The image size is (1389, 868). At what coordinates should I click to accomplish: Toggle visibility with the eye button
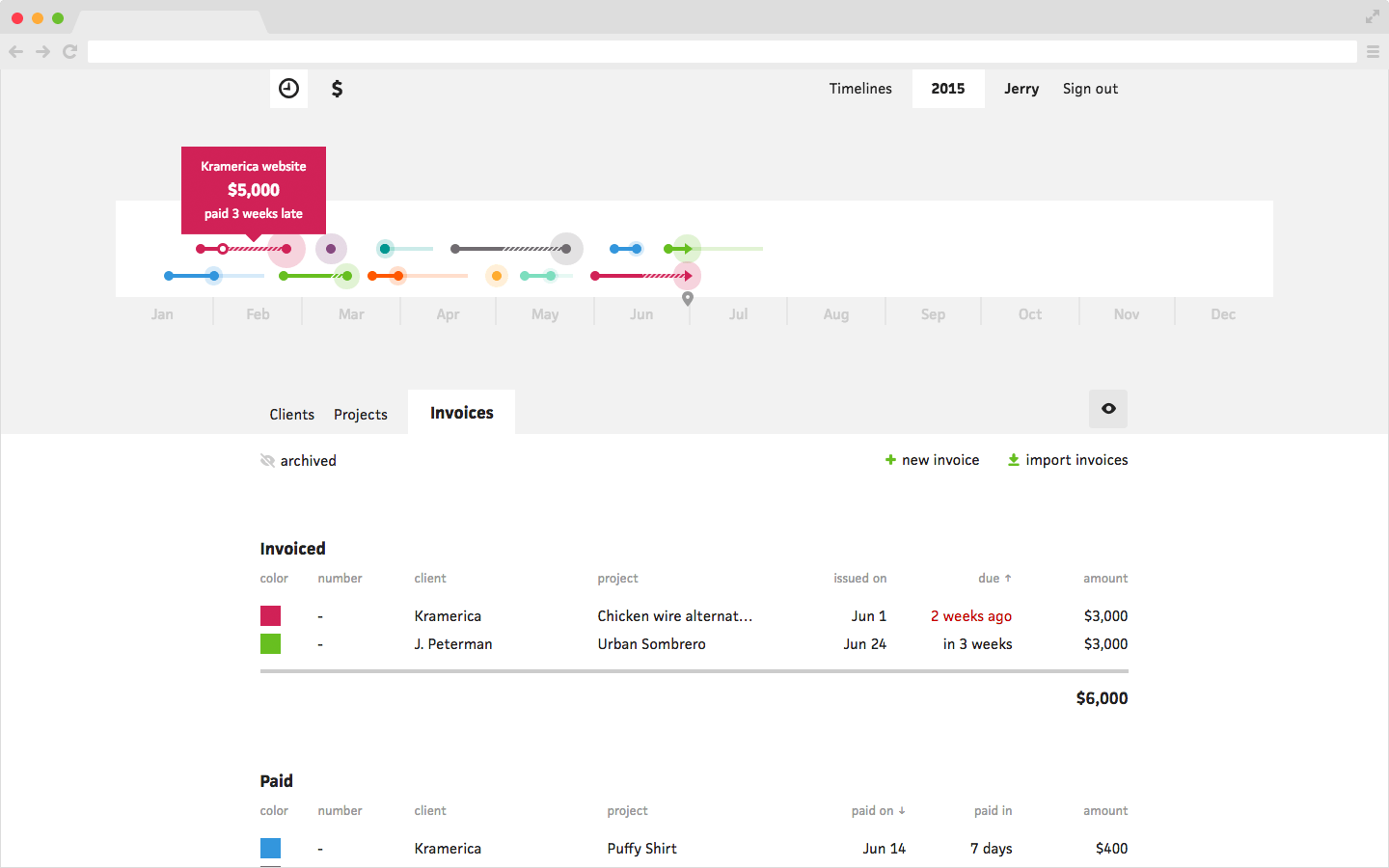[1108, 409]
